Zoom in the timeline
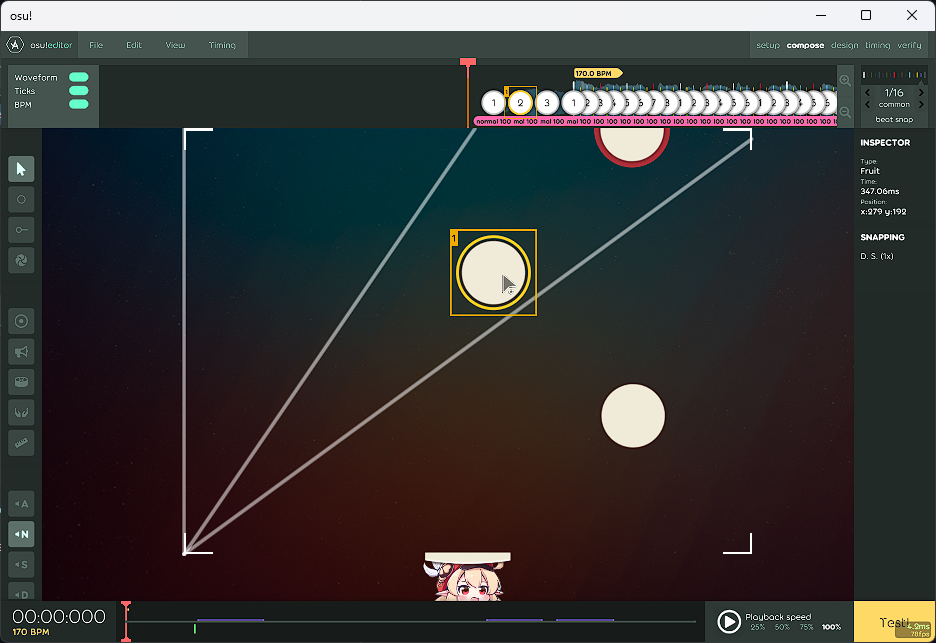Screen dimensions: 936x643 (845, 81)
